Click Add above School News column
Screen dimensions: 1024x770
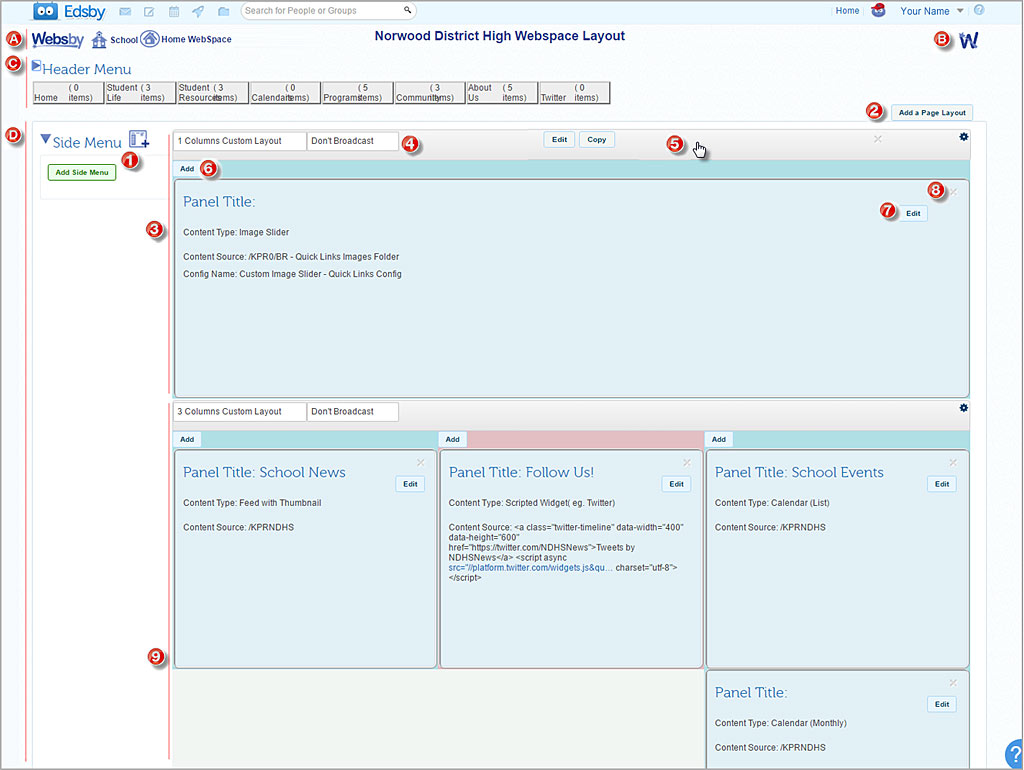pos(187,440)
